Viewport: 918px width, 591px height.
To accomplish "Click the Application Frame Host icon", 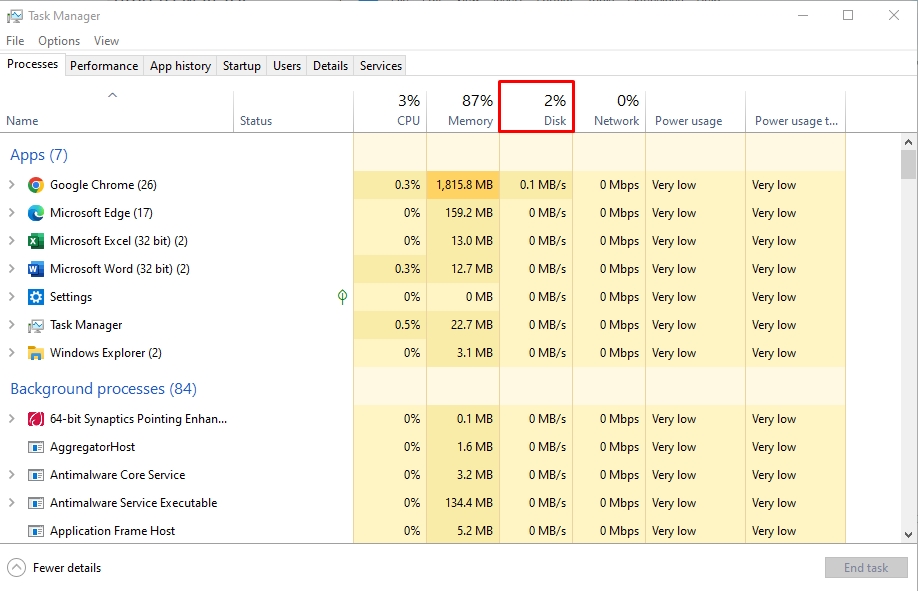I will [x=36, y=531].
